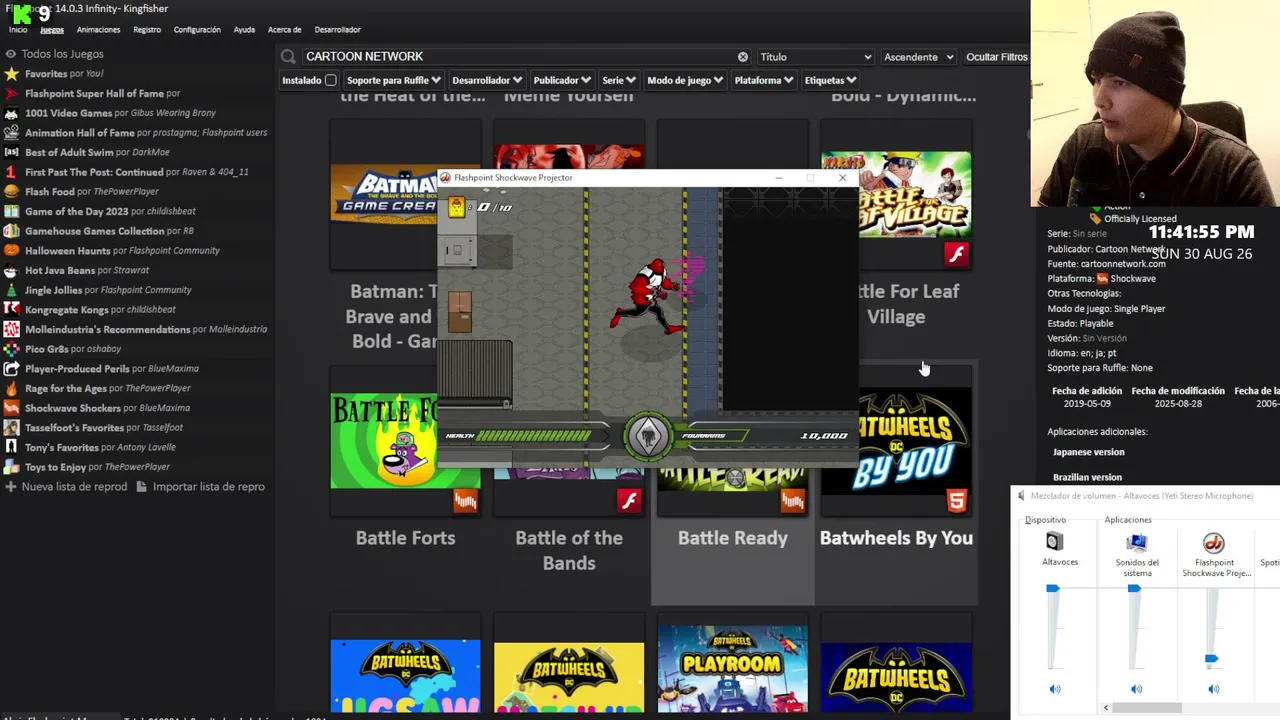The image size is (1280, 720).
Task: Change the Ascendente sort order dropdown
Action: [918, 57]
